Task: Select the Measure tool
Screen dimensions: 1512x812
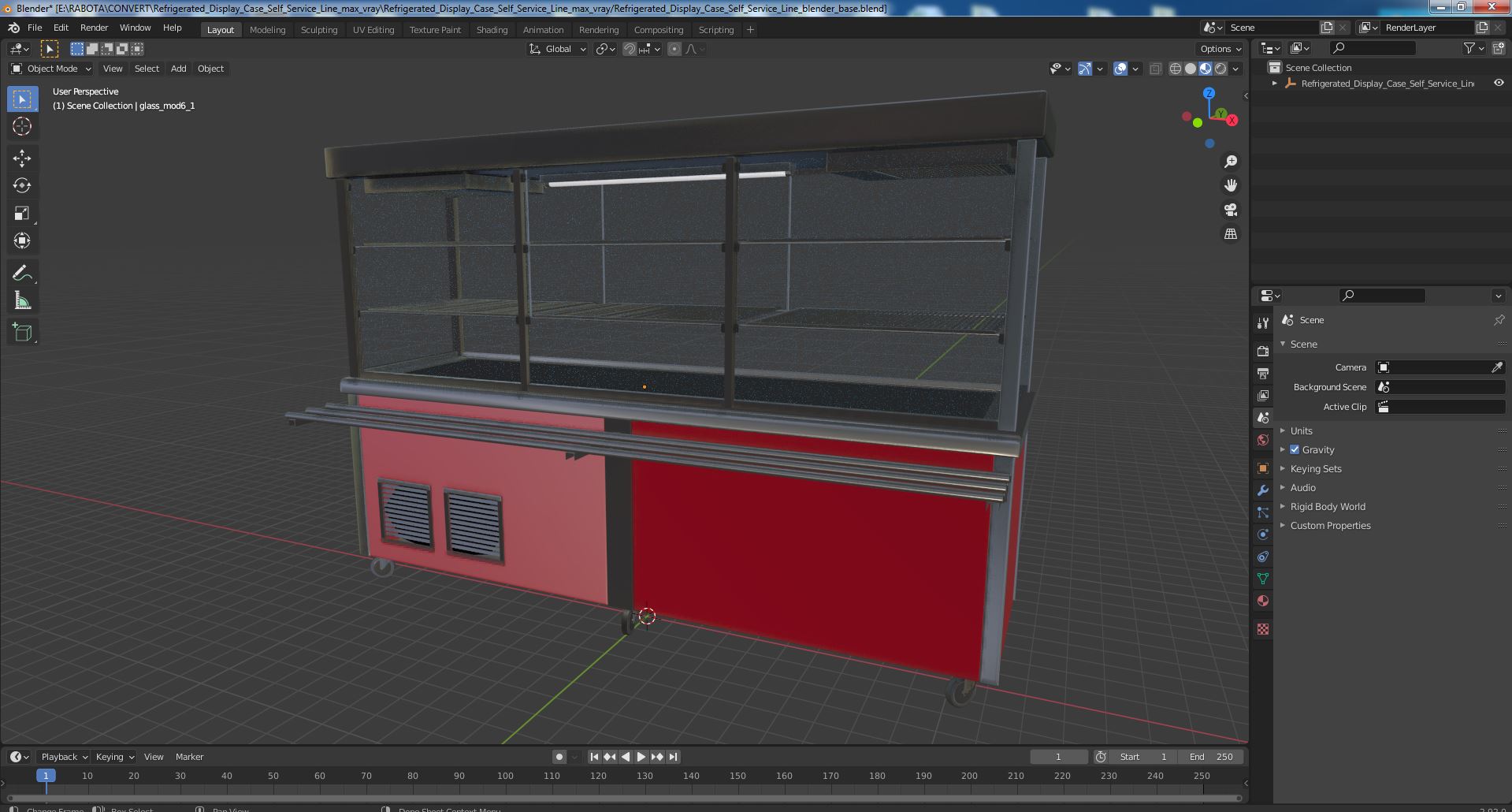Action: (x=22, y=300)
